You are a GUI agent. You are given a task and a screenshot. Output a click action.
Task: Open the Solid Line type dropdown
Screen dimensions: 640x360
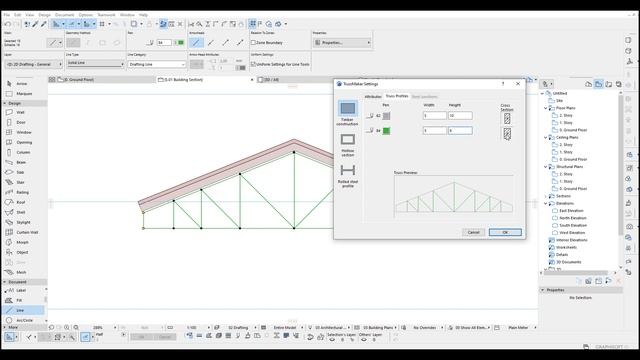pos(95,63)
